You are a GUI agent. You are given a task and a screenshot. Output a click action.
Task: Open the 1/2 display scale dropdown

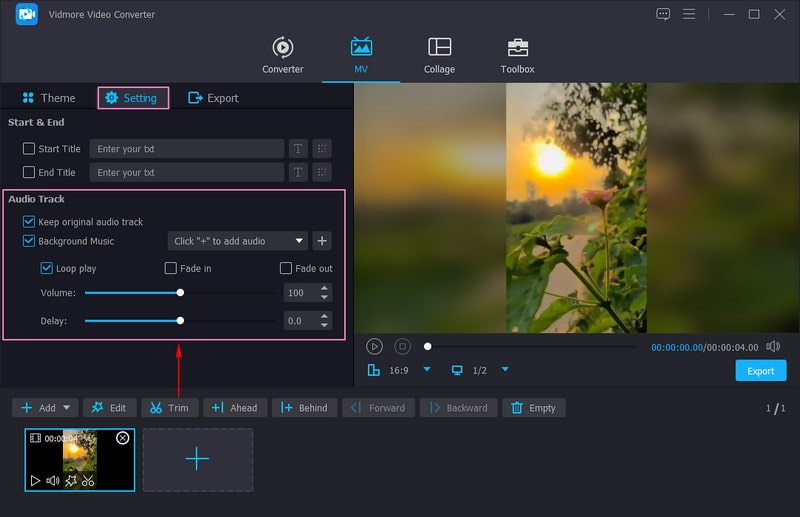(505, 370)
